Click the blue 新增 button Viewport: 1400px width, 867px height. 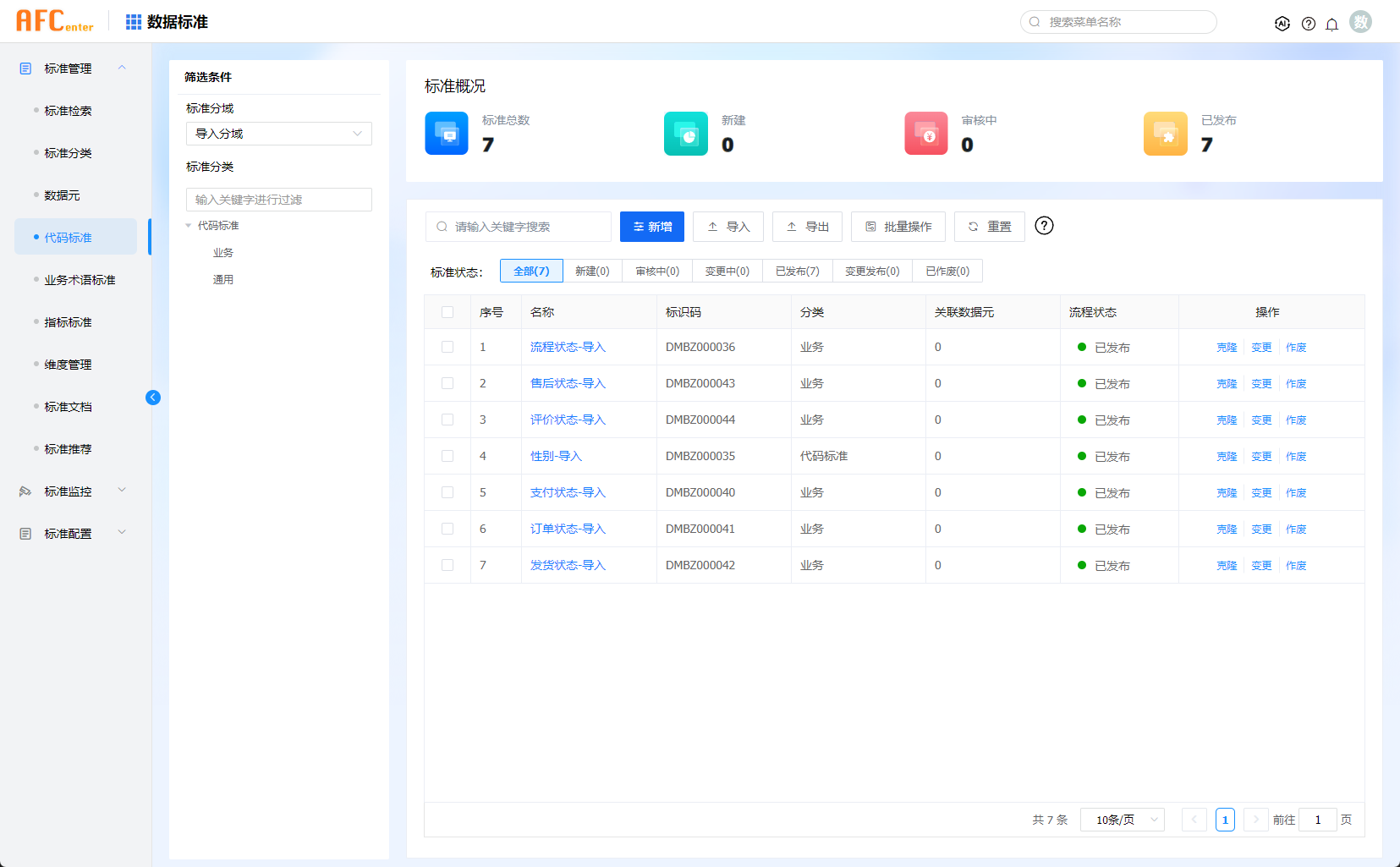pos(651,227)
